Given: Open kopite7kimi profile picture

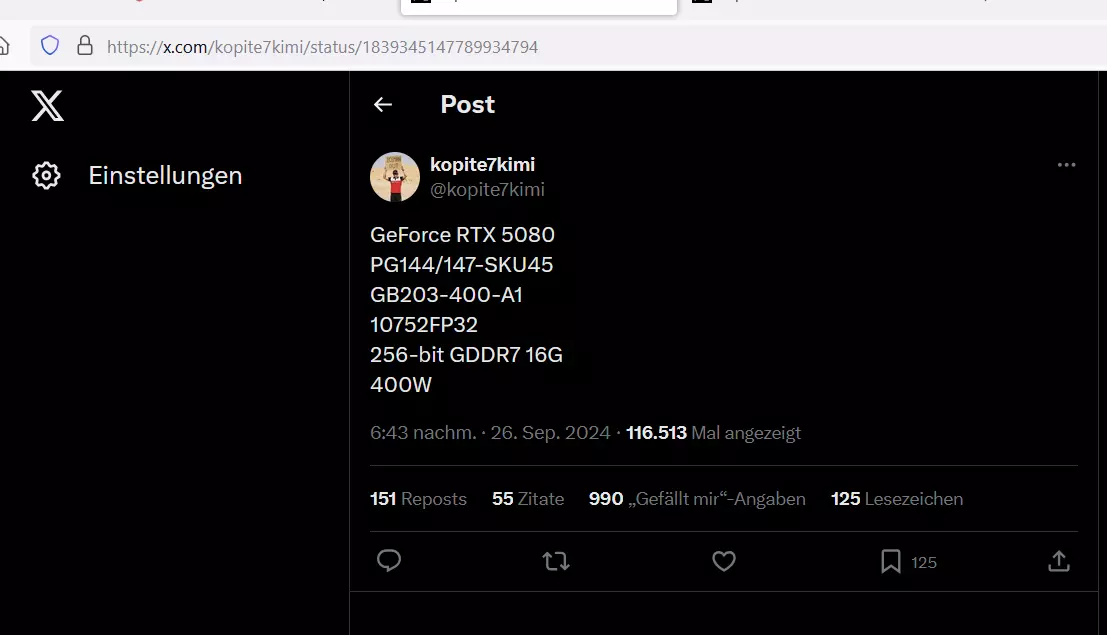Looking at the screenshot, I should point(395,177).
